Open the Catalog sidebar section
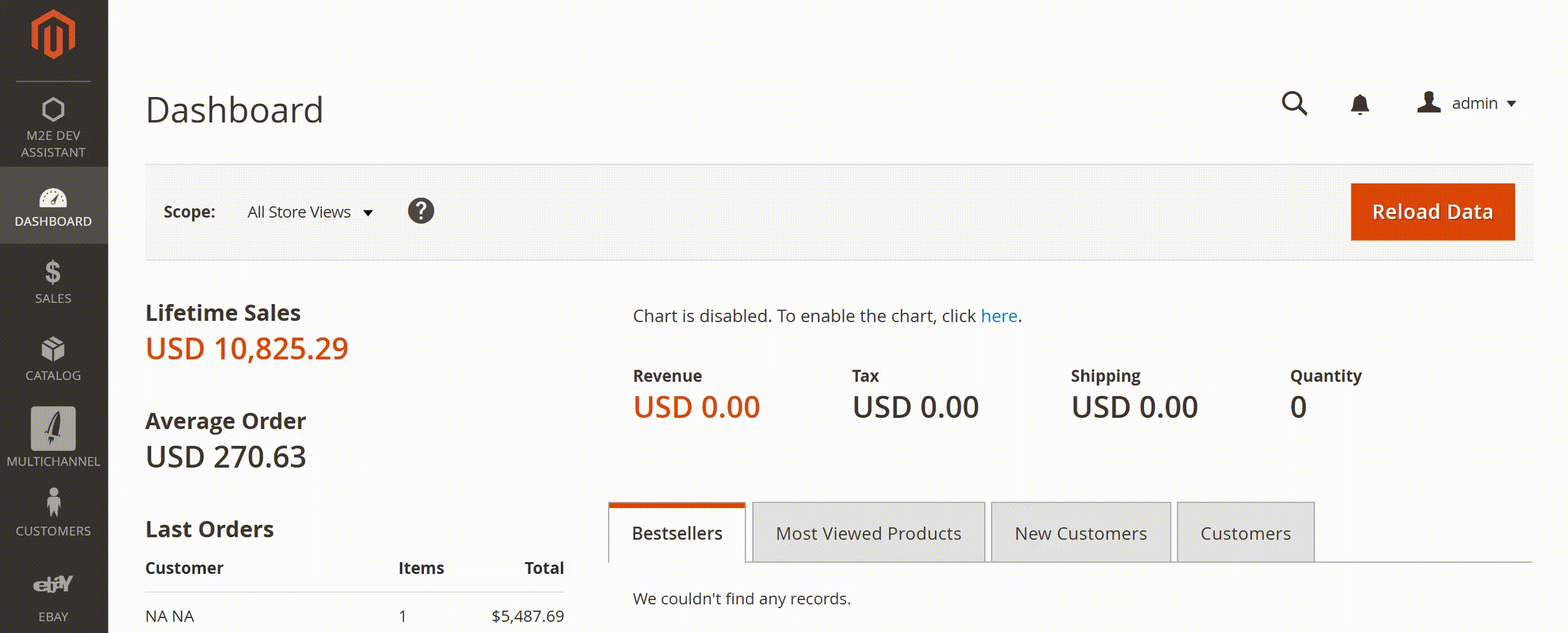Viewport: 1568px width, 633px height. tap(53, 359)
